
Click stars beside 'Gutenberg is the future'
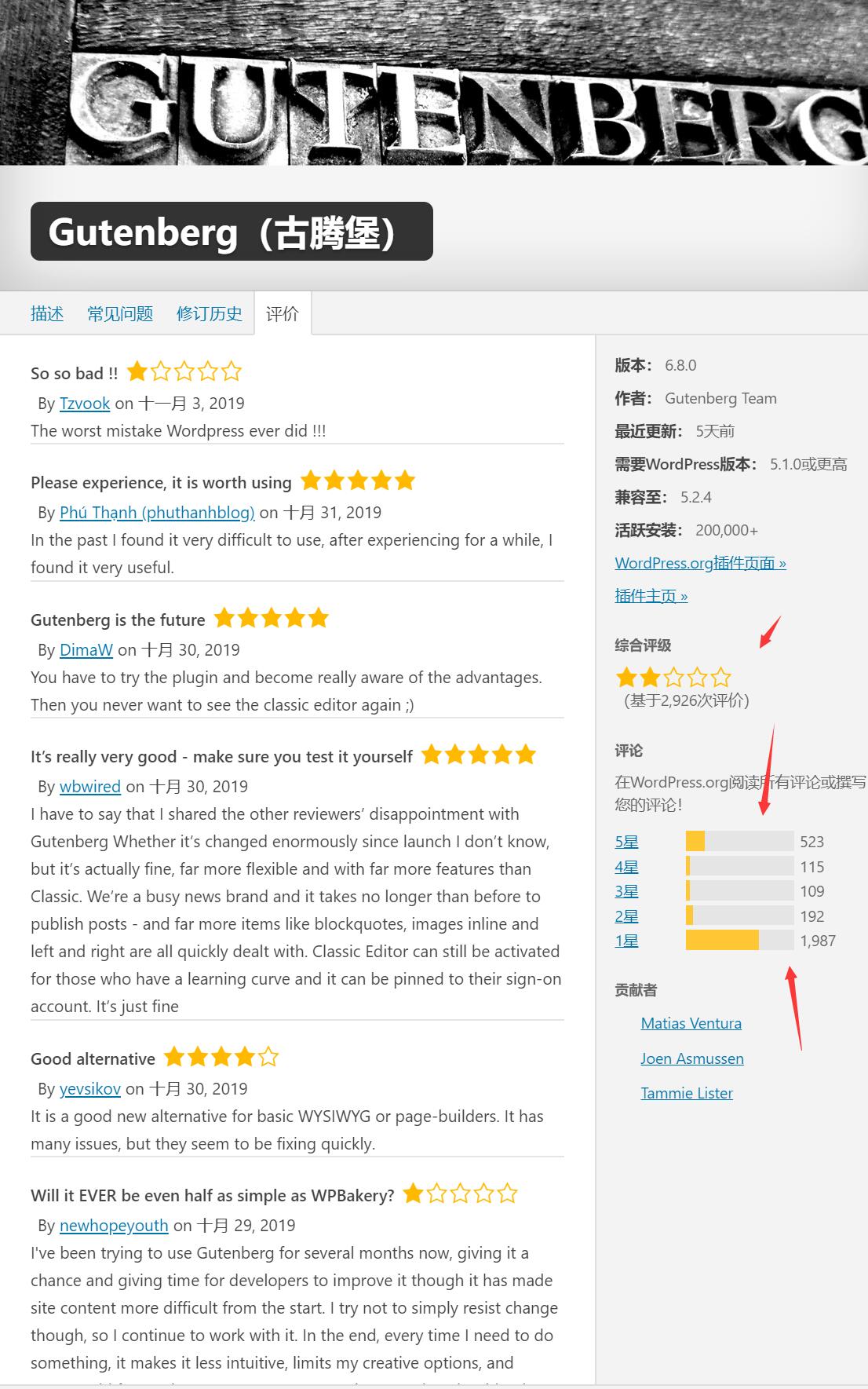coord(272,618)
